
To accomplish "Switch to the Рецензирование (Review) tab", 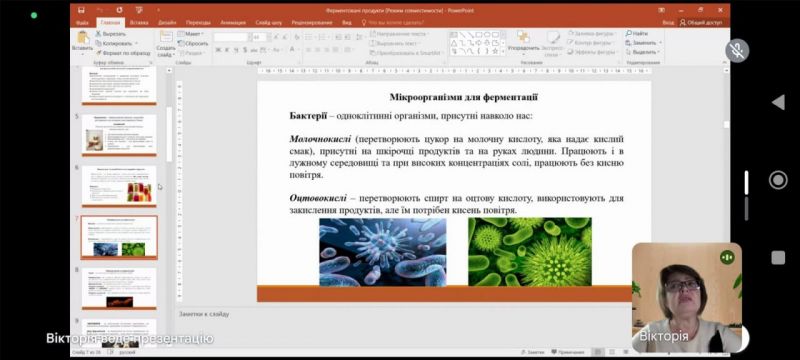I will 312,23.
